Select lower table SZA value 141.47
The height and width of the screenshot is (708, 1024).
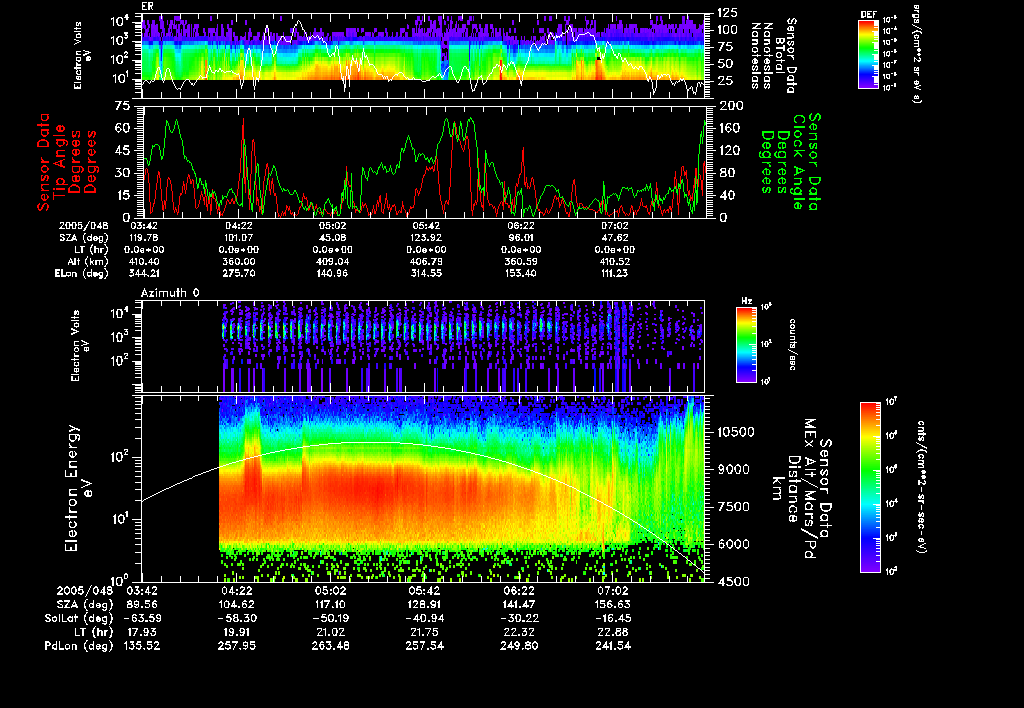tap(519, 605)
